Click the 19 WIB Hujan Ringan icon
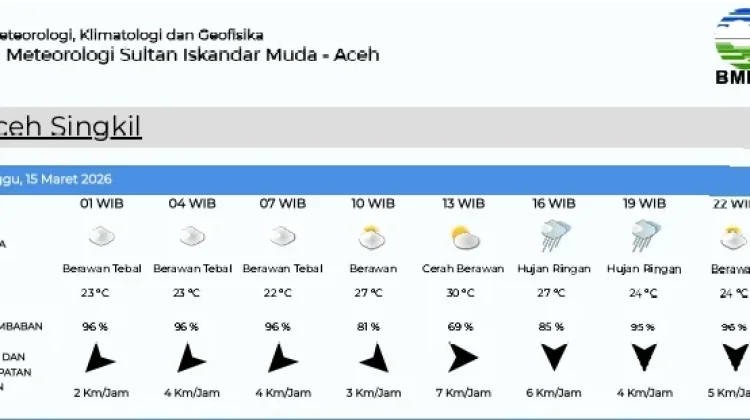 point(645,235)
